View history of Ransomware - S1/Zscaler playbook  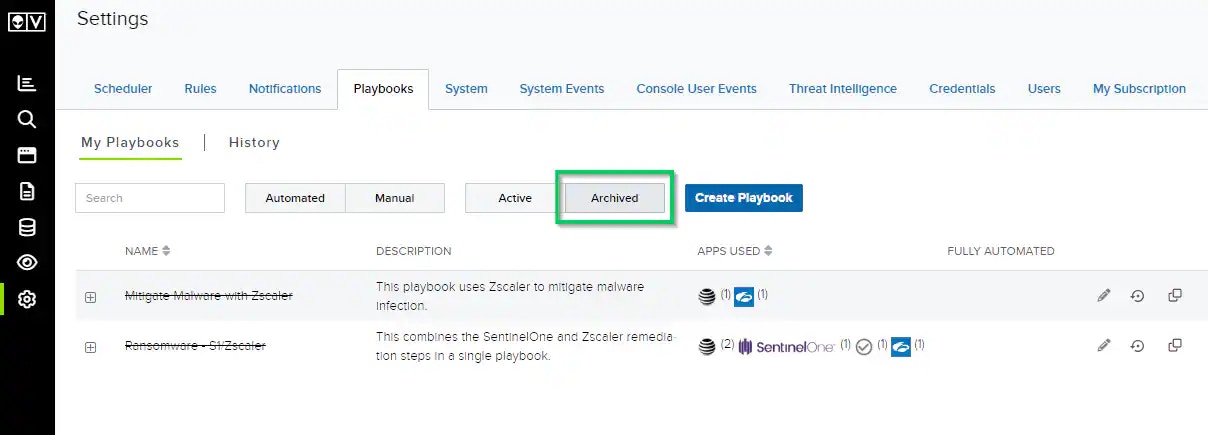click(1138, 346)
